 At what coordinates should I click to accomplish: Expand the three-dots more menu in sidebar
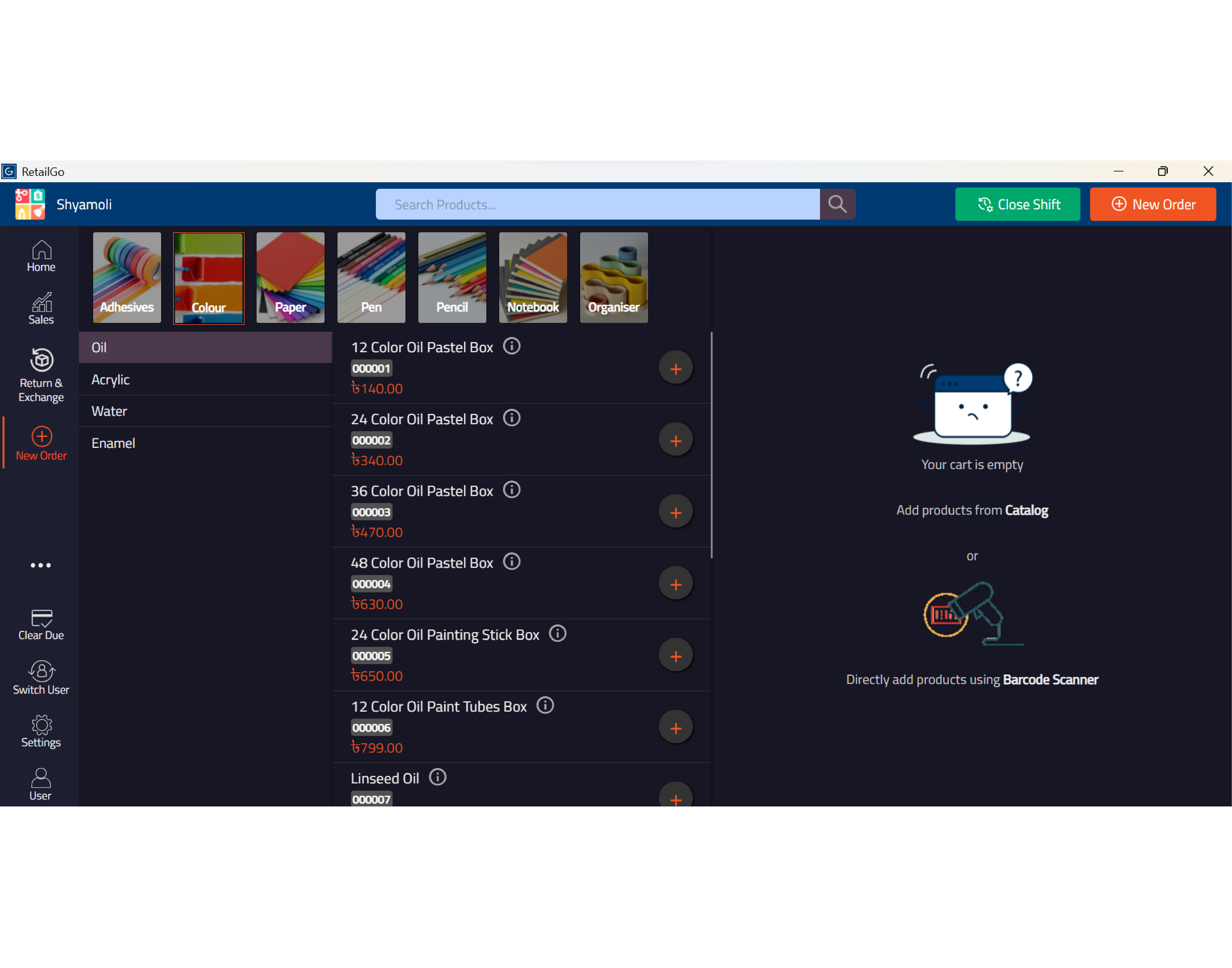tap(41, 565)
